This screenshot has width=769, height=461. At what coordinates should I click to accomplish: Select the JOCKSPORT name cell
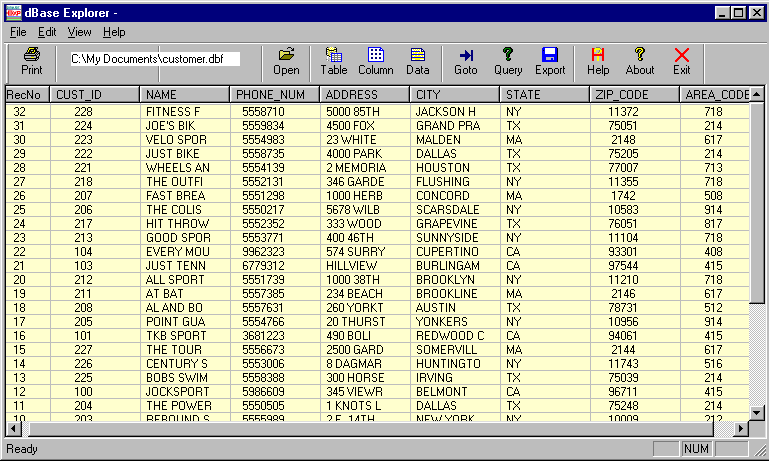[x=185, y=392]
